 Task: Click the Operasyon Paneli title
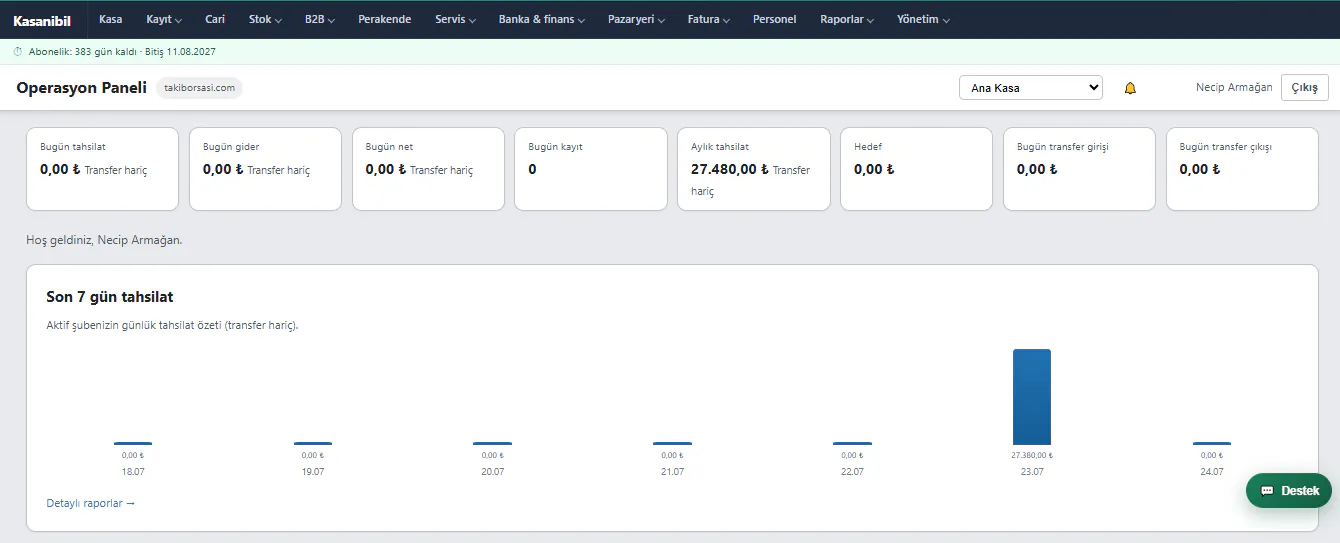(81, 88)
